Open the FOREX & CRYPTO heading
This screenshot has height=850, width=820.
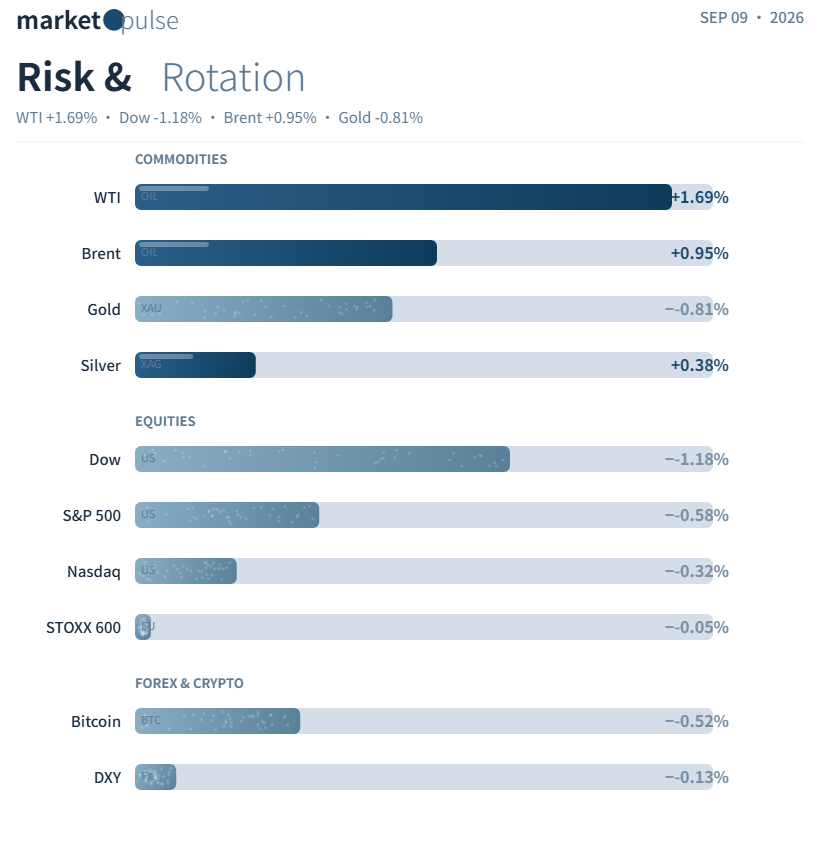tap(189, 683)
